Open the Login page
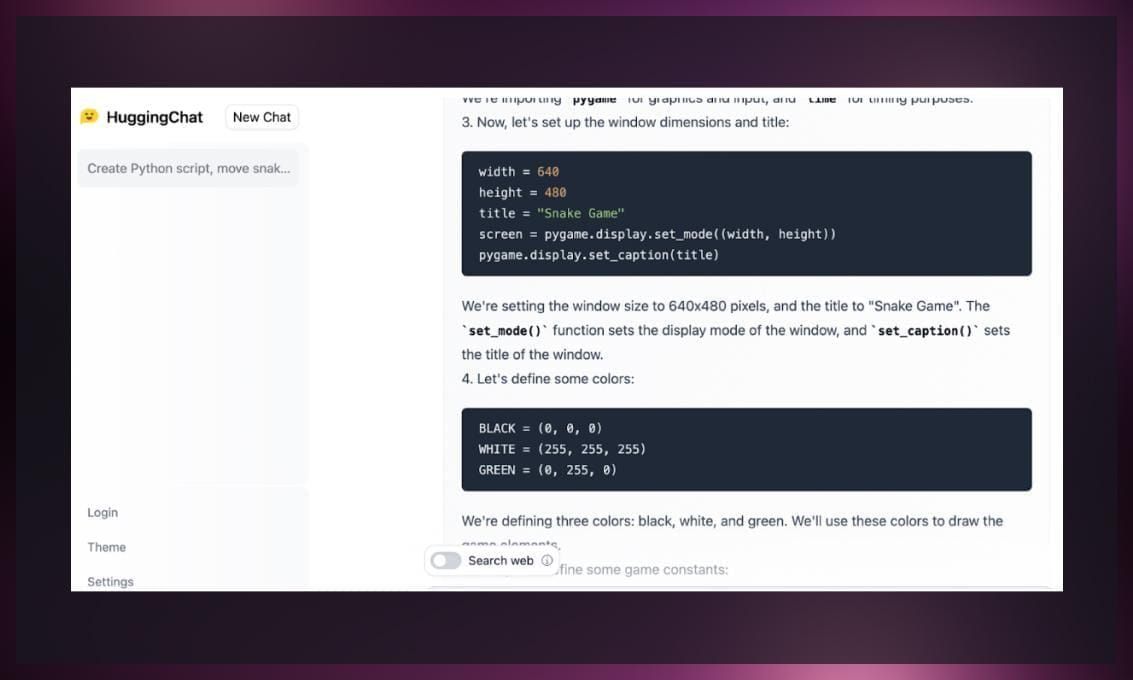 coord(103,512)
